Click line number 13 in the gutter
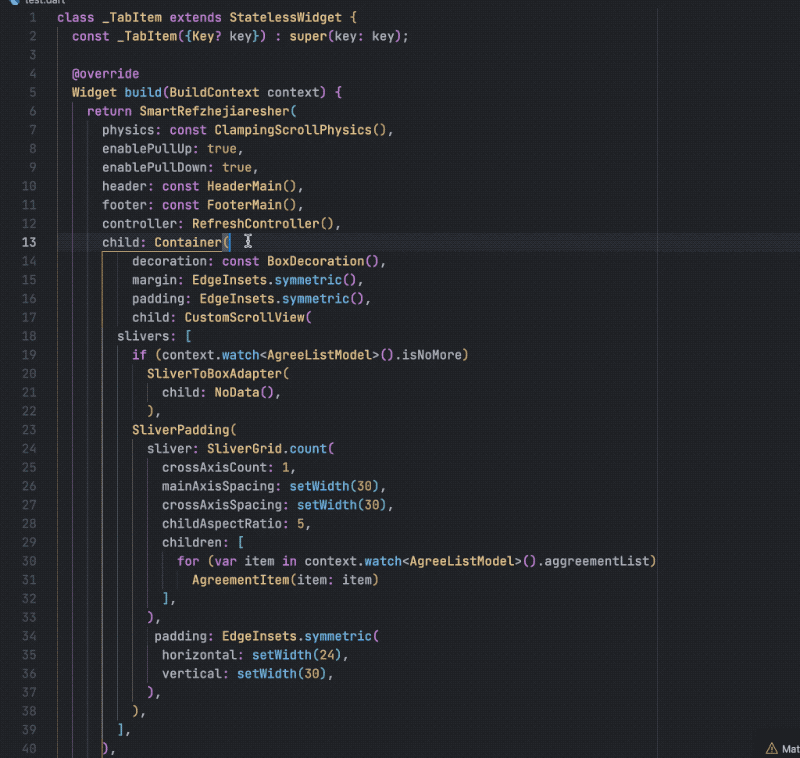 (x=29, y=242)
